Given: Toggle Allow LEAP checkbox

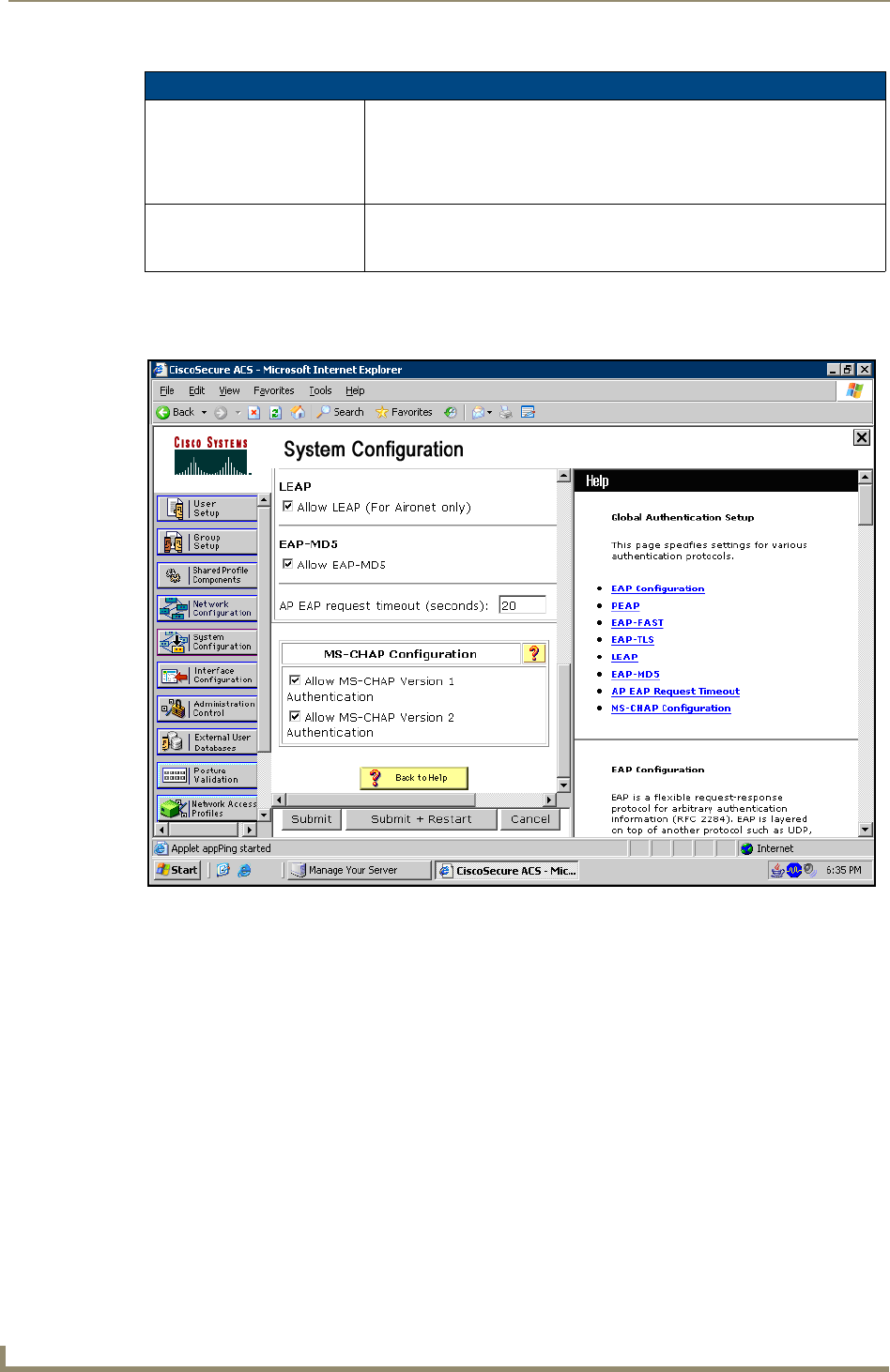Looking at the screenshot, I should (287, 506).
